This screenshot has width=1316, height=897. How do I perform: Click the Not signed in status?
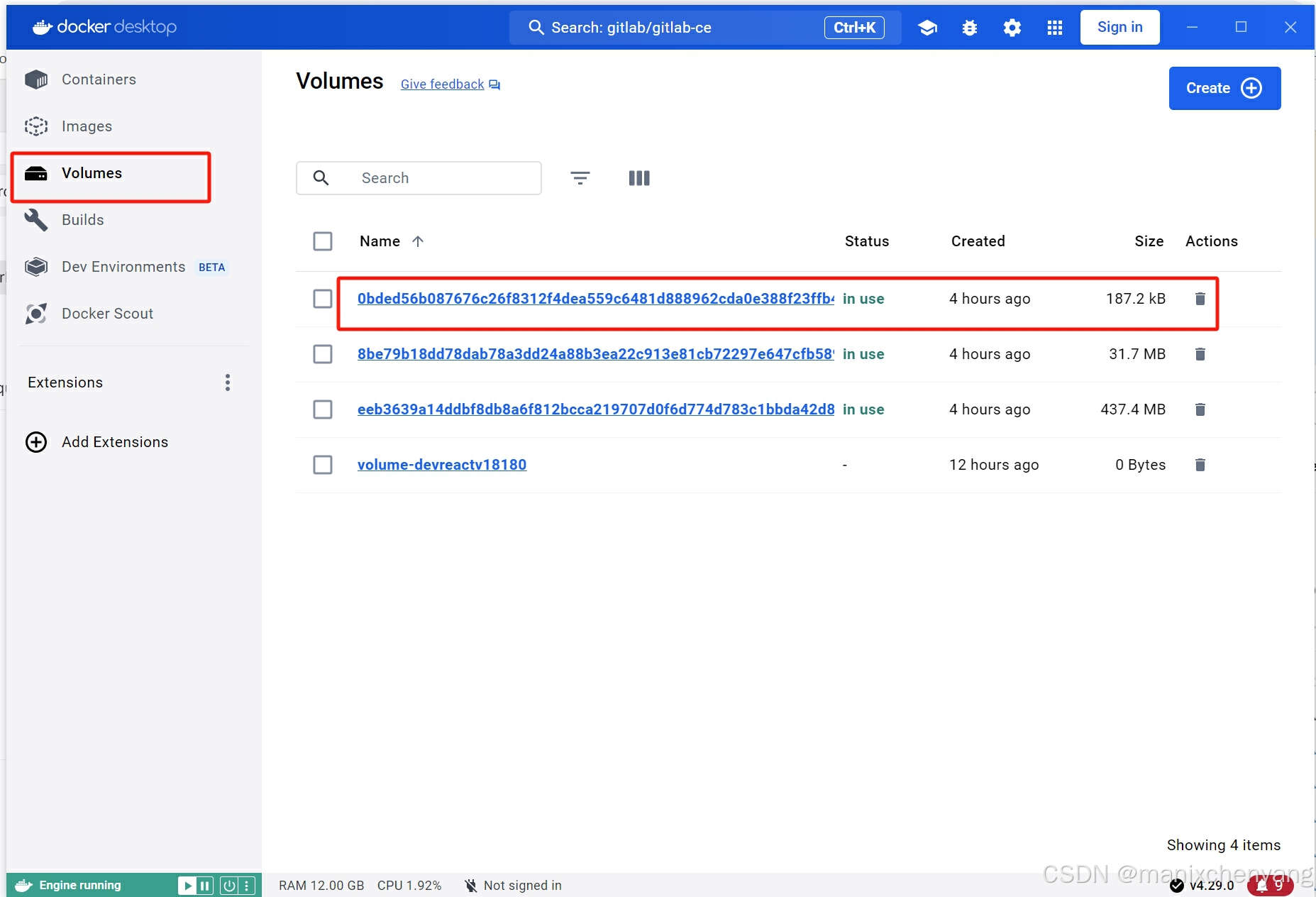513,886
